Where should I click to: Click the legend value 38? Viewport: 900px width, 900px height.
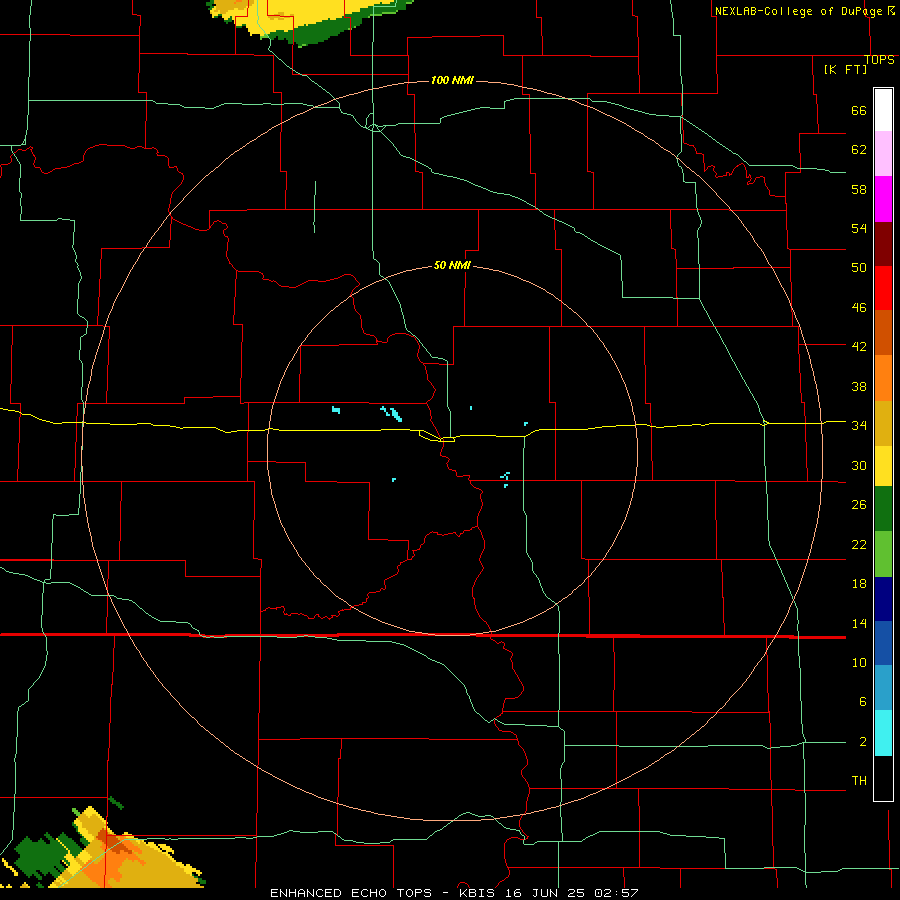(x=859, y=386)
